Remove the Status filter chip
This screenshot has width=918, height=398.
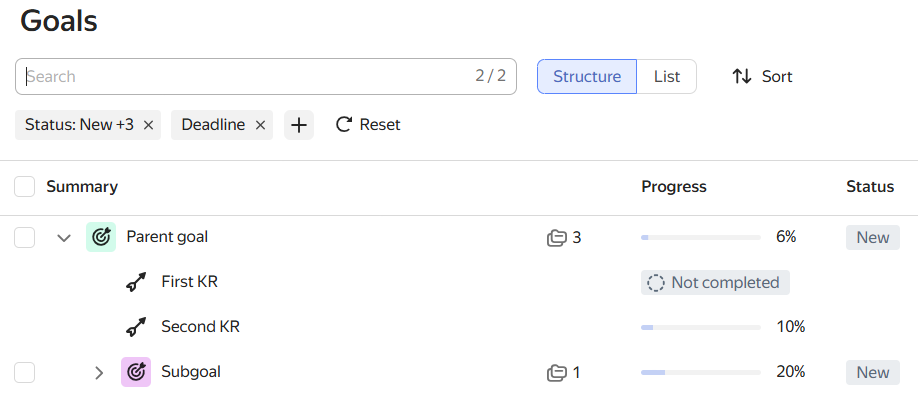click(x=148, y=125)
